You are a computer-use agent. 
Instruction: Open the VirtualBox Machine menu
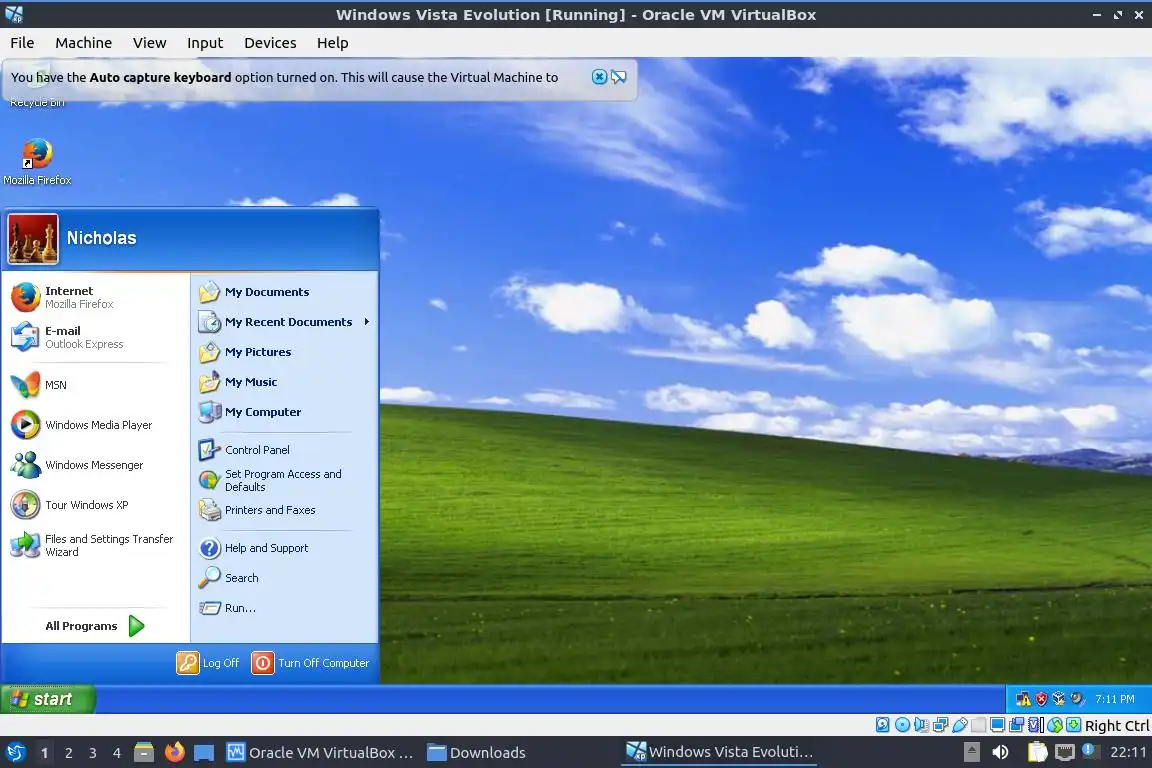(x=84, y=43)
